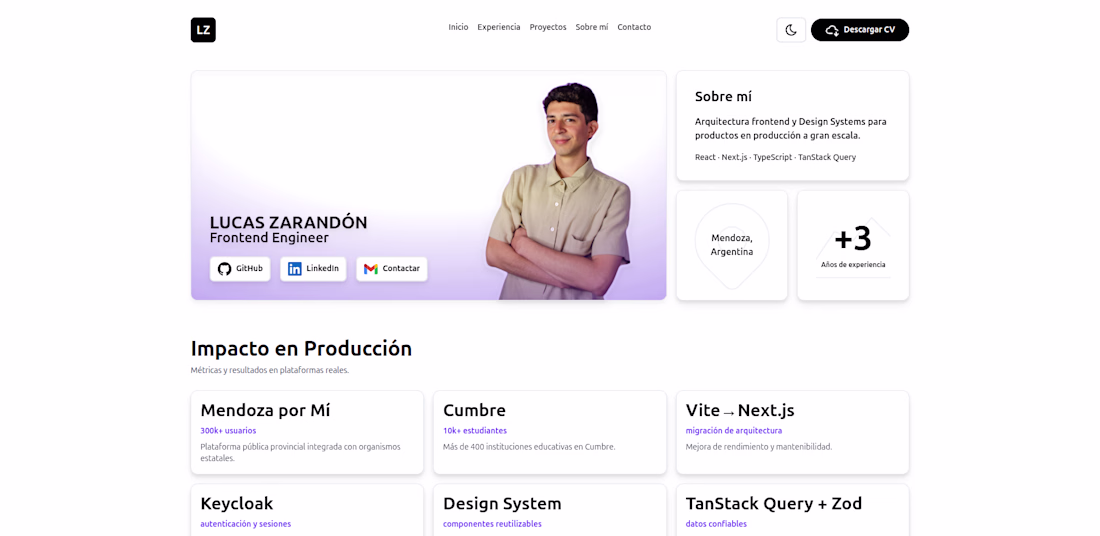Screen dimensions: 1100x536
Task: Click 'autenticación y sesiones' text
Action: tap(246, 524)
